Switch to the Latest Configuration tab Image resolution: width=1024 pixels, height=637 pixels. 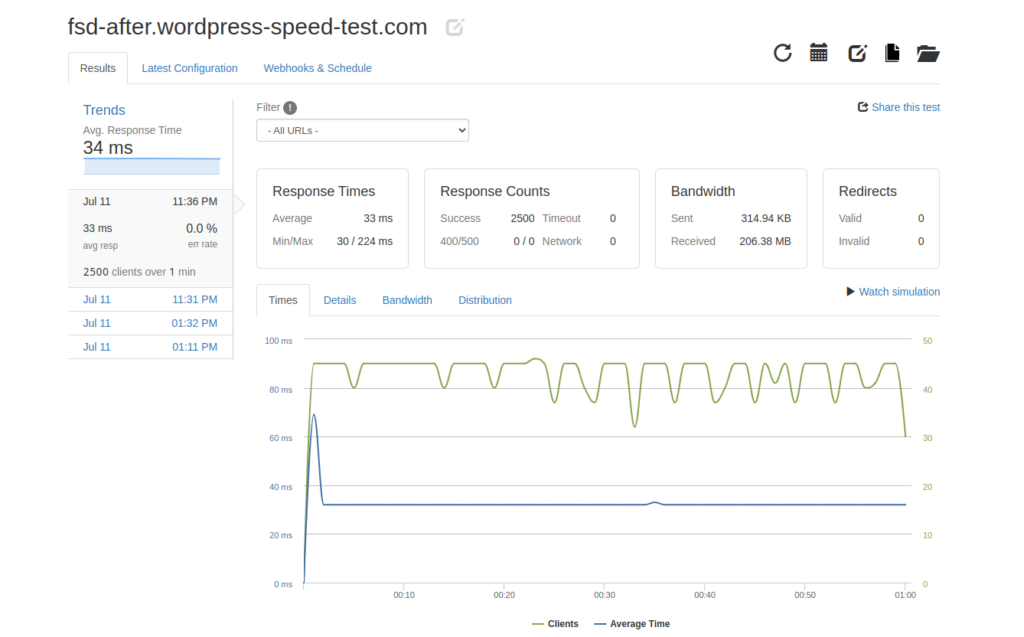click(189, 68)
